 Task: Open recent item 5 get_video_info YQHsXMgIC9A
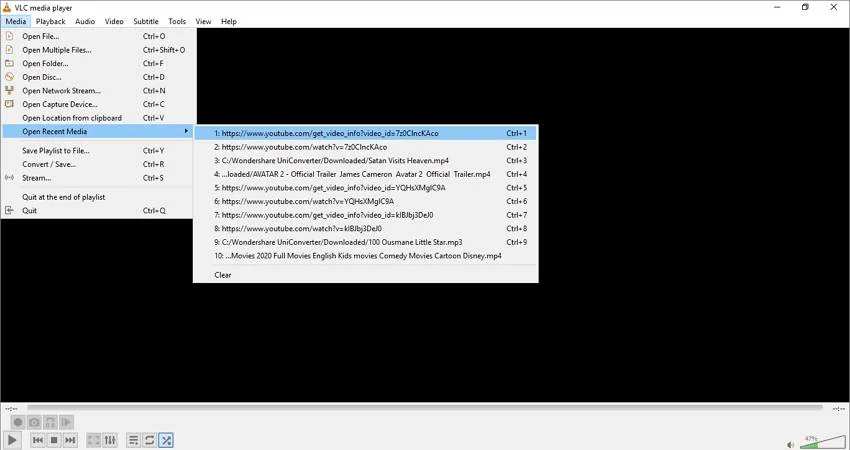(x=365, y=188)
